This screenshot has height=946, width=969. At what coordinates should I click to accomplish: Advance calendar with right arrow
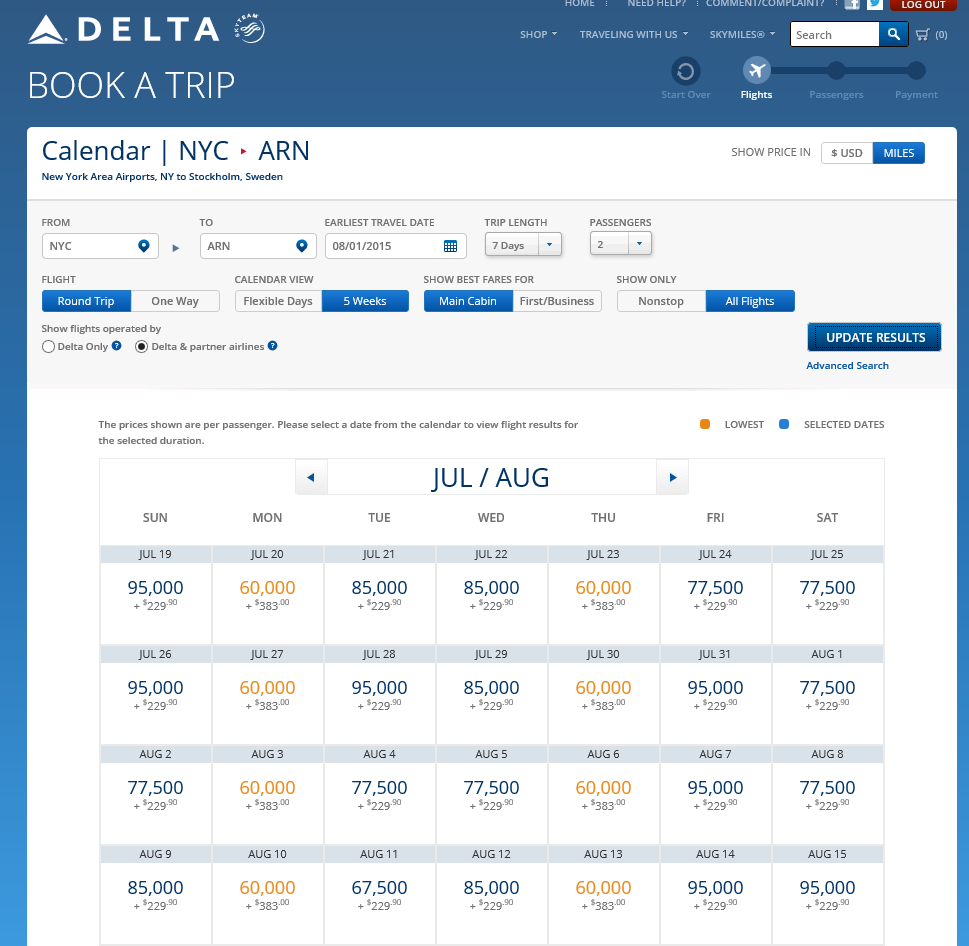pos(672,477)
